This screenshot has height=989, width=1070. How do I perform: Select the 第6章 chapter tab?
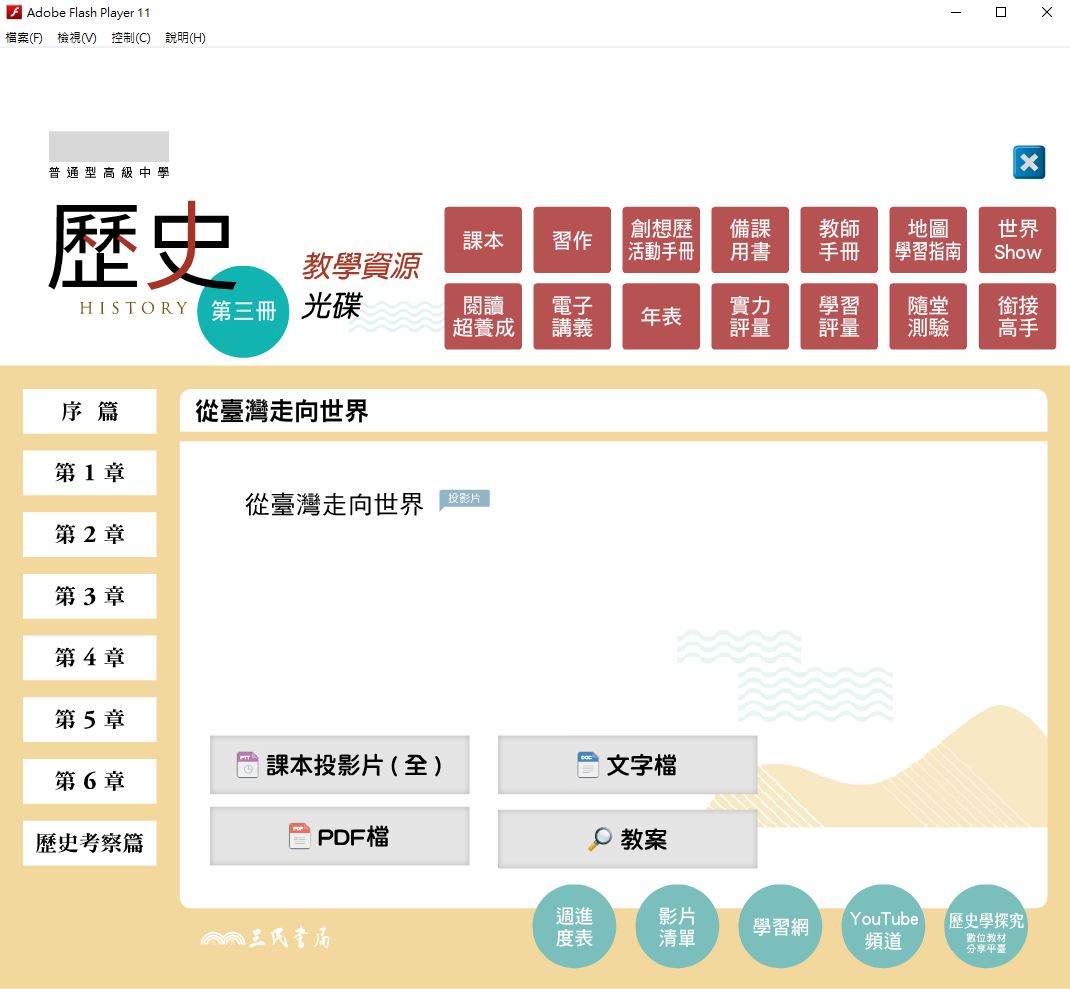[89, 781]
